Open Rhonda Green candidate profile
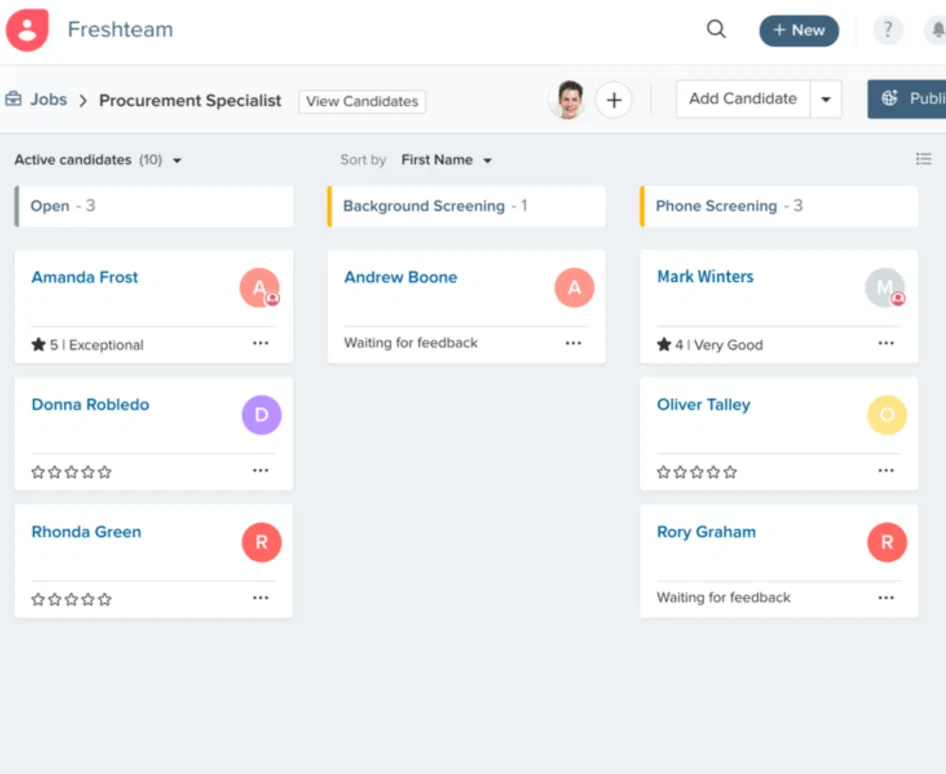The width and height of the screenshot is (946, 774). tap(86, 532)
